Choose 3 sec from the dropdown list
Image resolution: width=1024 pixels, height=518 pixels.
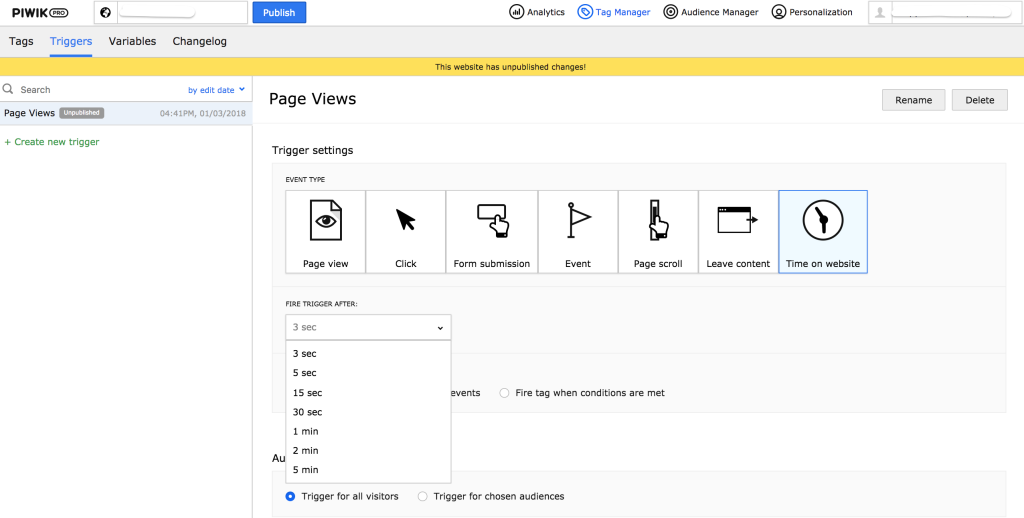(368, 353)
